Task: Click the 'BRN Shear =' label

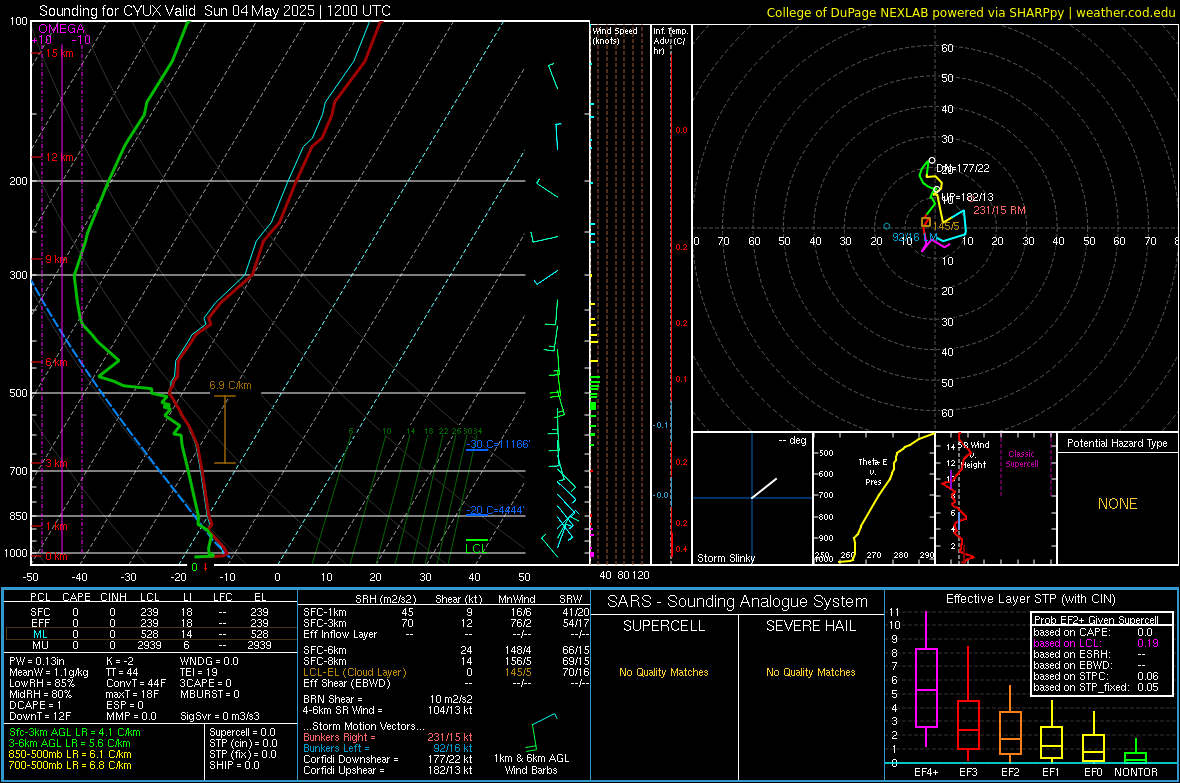Action: click(333, 699)
